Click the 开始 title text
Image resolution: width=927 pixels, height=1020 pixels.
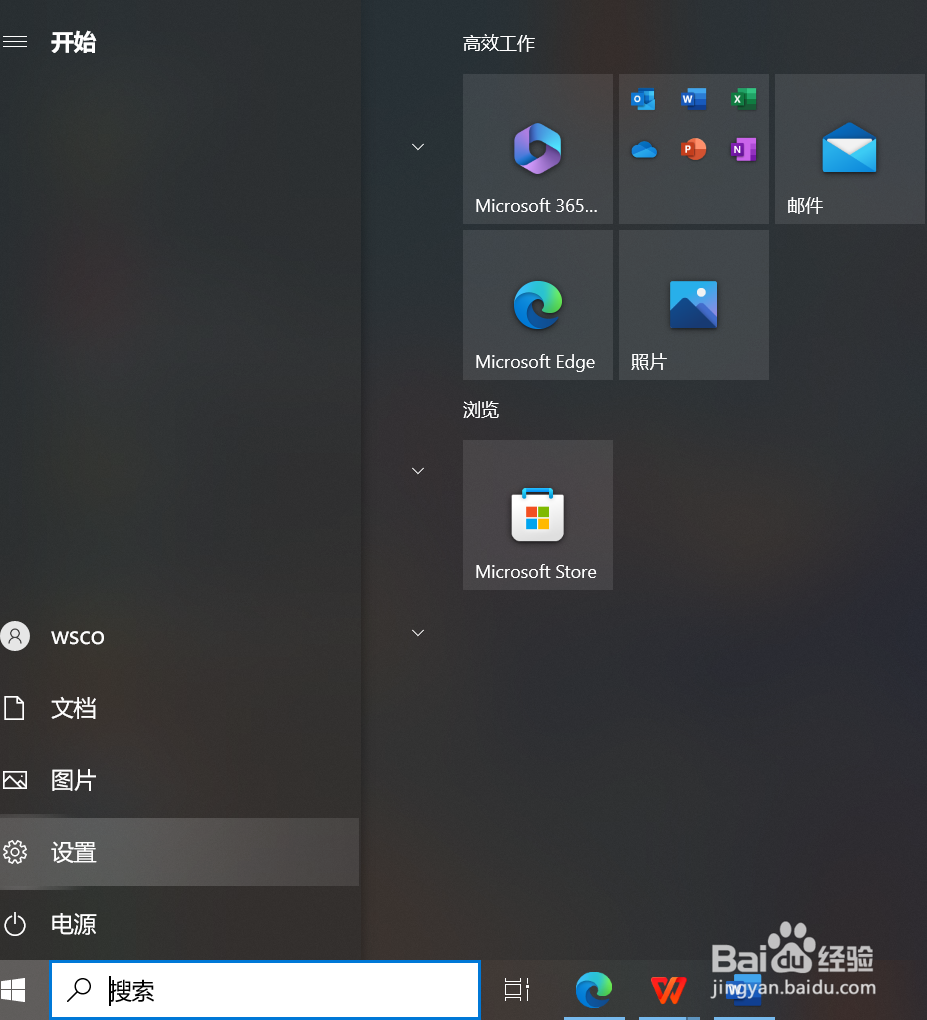pyautogui.click(x=74, y=42)
